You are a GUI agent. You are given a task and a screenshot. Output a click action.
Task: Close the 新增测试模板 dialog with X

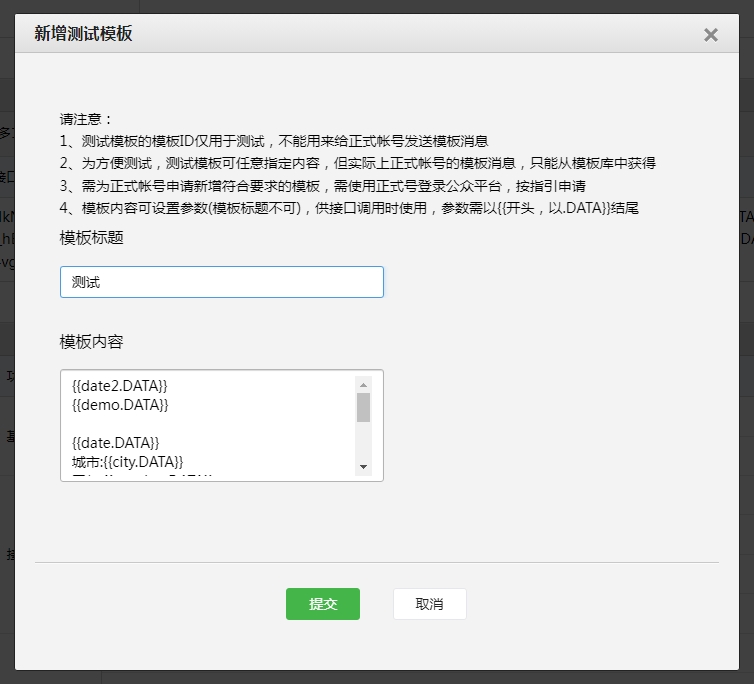click(711, 35)
